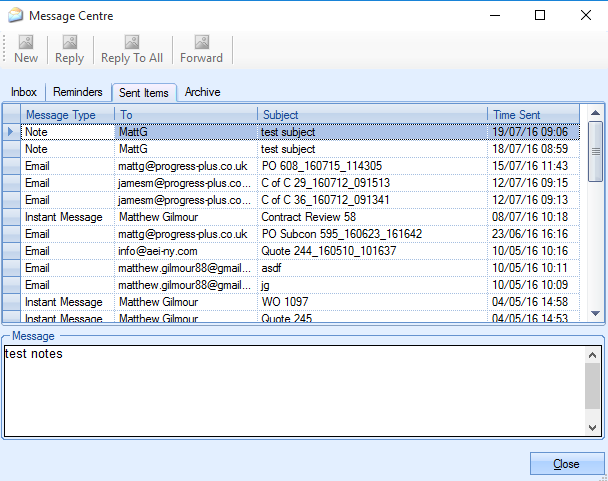Click the Message Centre title bar icon

tap(14, 16)
